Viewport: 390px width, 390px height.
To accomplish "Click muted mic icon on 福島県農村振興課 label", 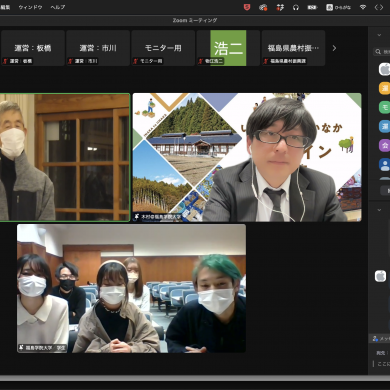I will pos(266,61).
